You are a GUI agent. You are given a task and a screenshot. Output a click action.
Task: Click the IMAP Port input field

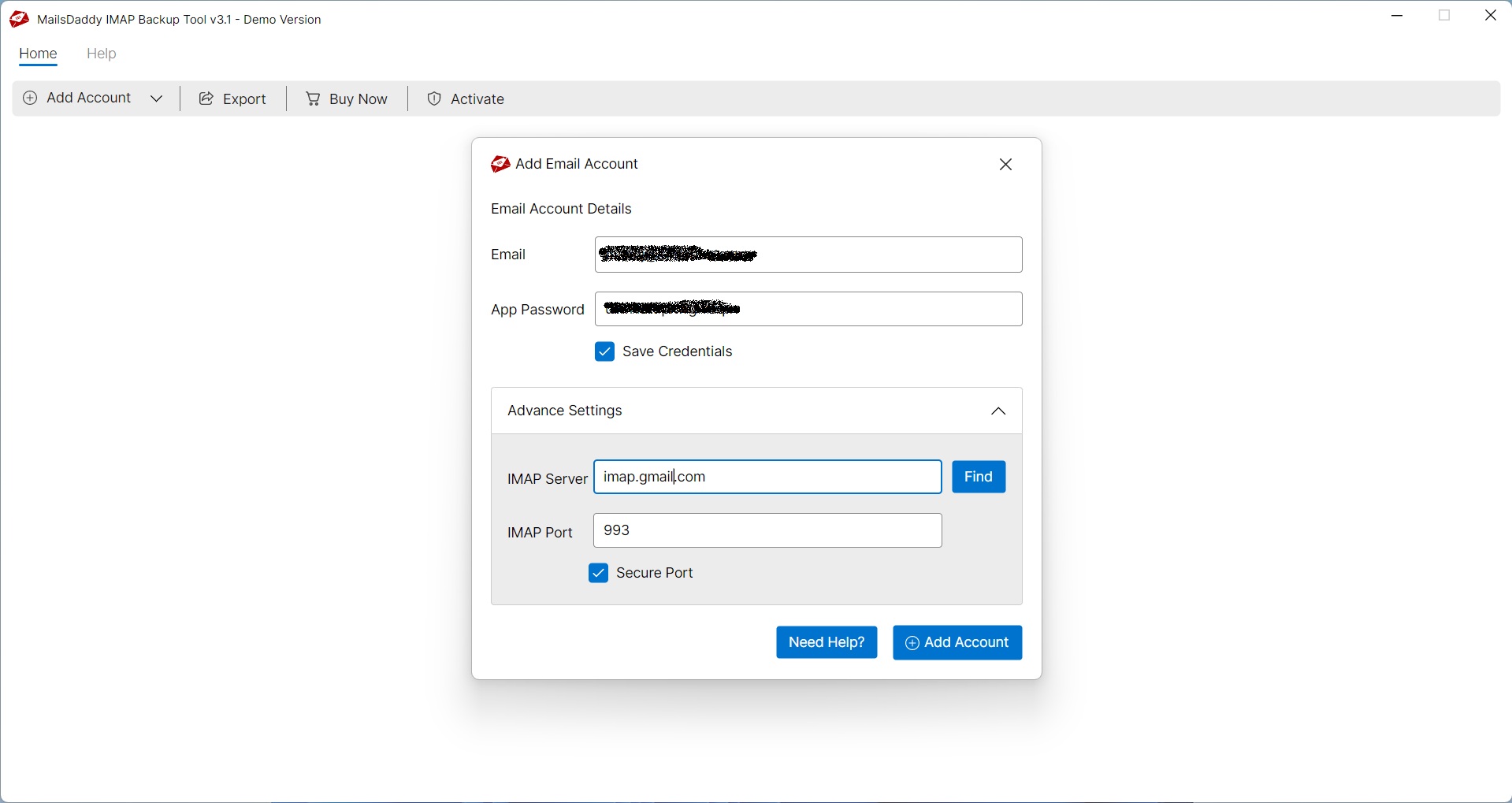click(x=767, y=530)
